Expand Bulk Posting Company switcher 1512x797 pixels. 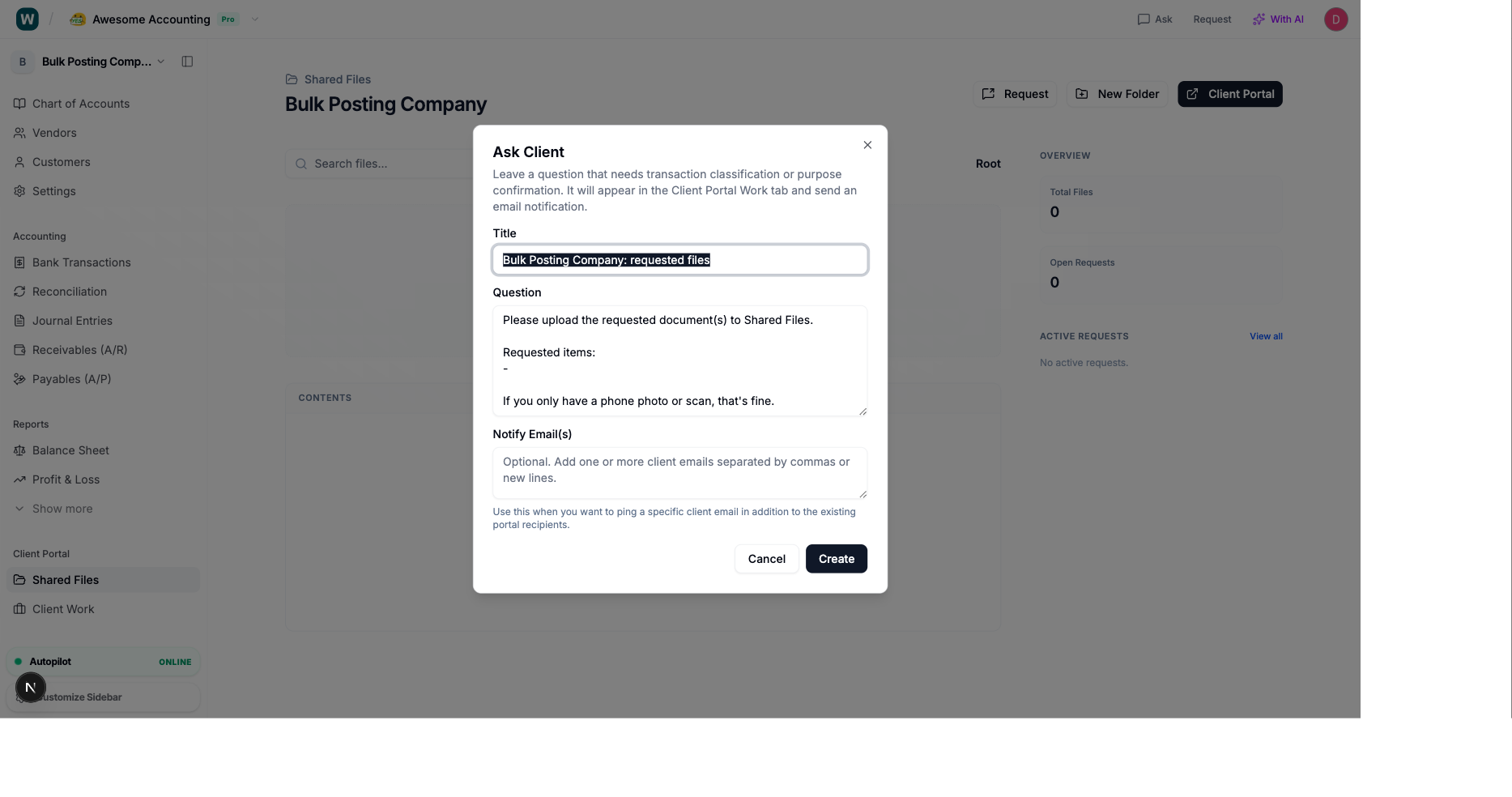click(161, 62)
